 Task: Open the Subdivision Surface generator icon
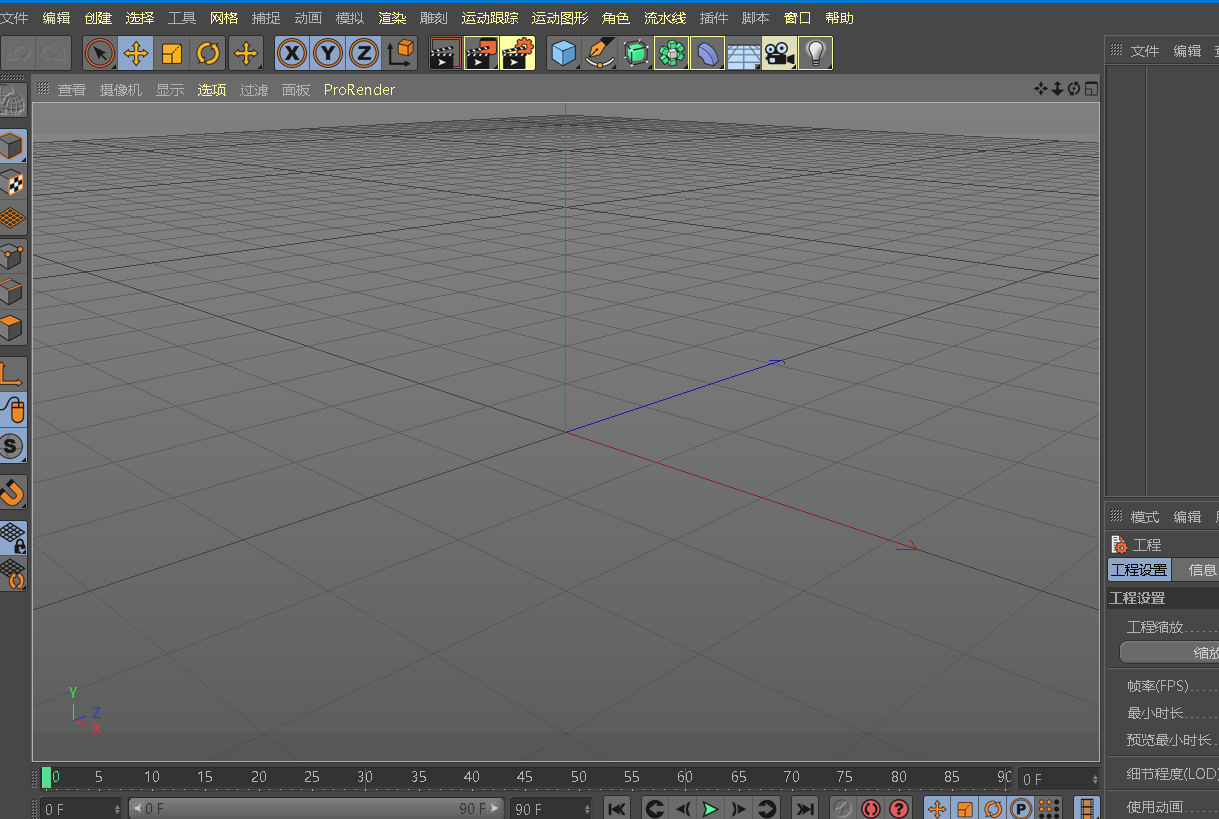[x=636, y=53]
